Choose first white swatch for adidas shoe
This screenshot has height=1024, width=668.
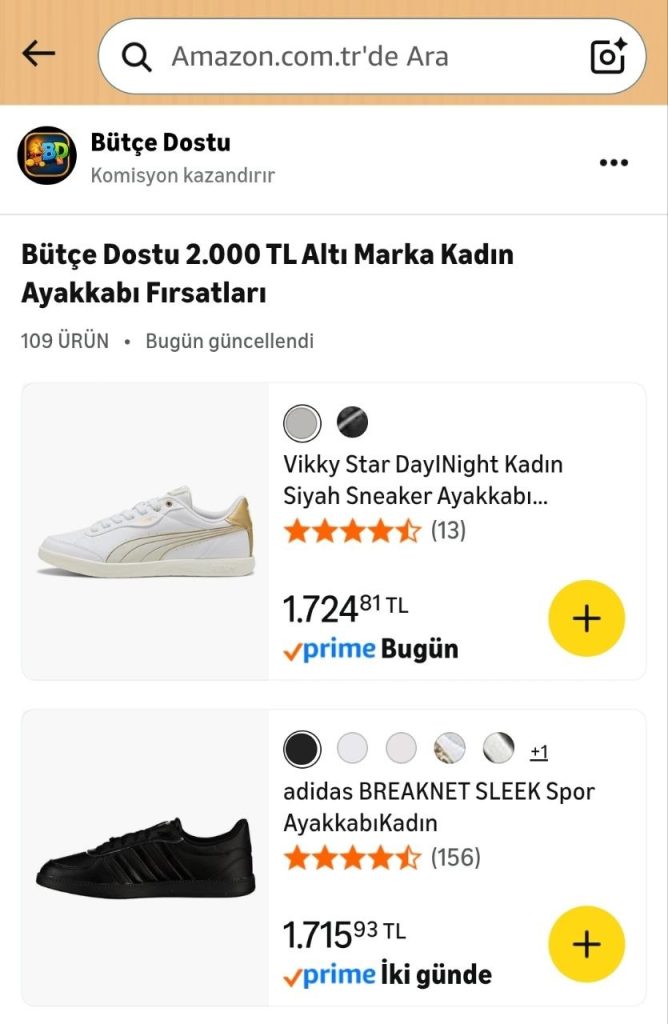352,748
